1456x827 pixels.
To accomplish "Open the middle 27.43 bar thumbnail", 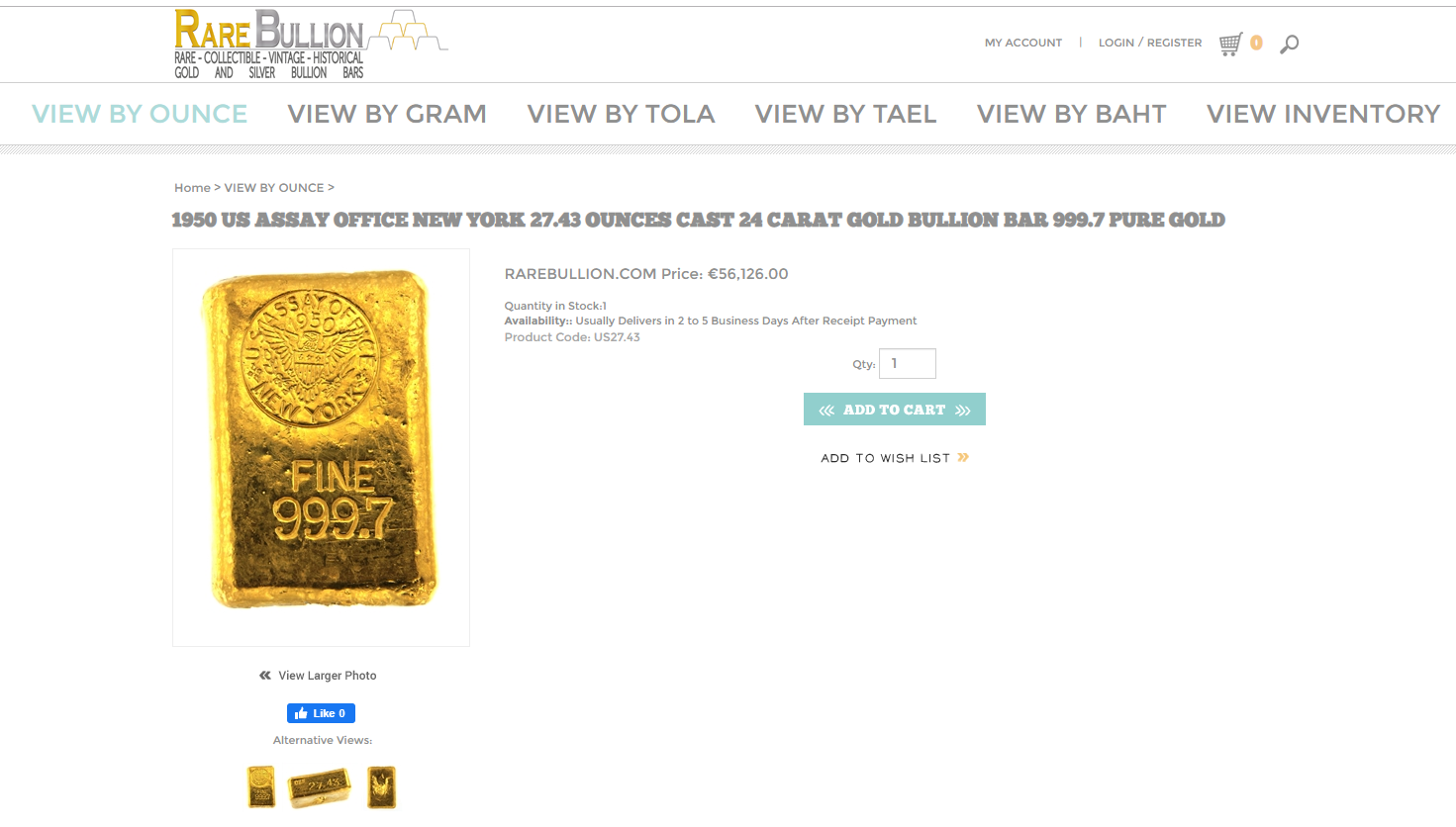I will coord(320,788).
